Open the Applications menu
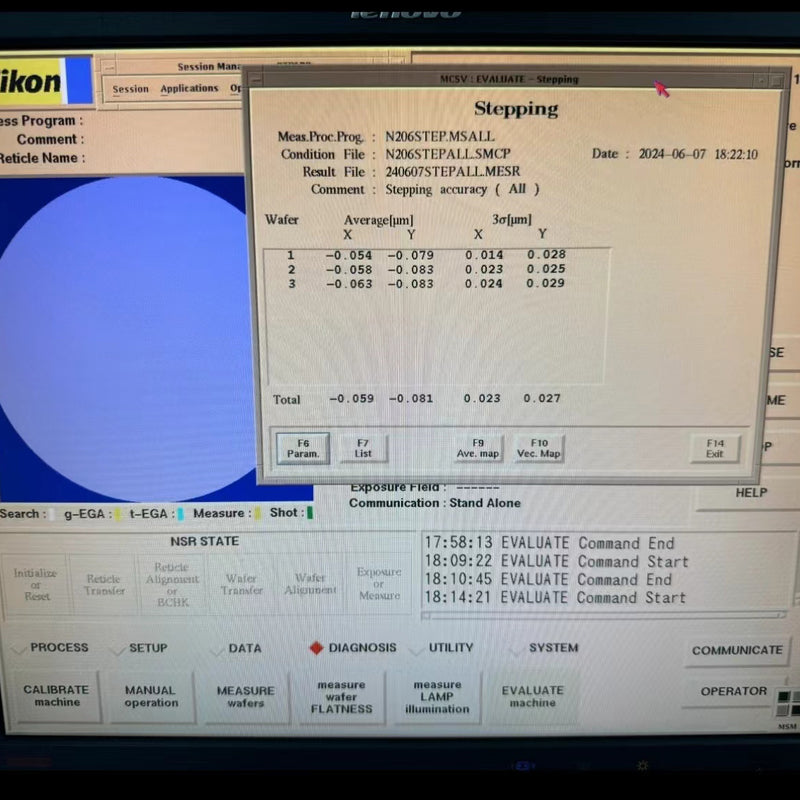Screen dimensions: 800x800 click(189, 89)
